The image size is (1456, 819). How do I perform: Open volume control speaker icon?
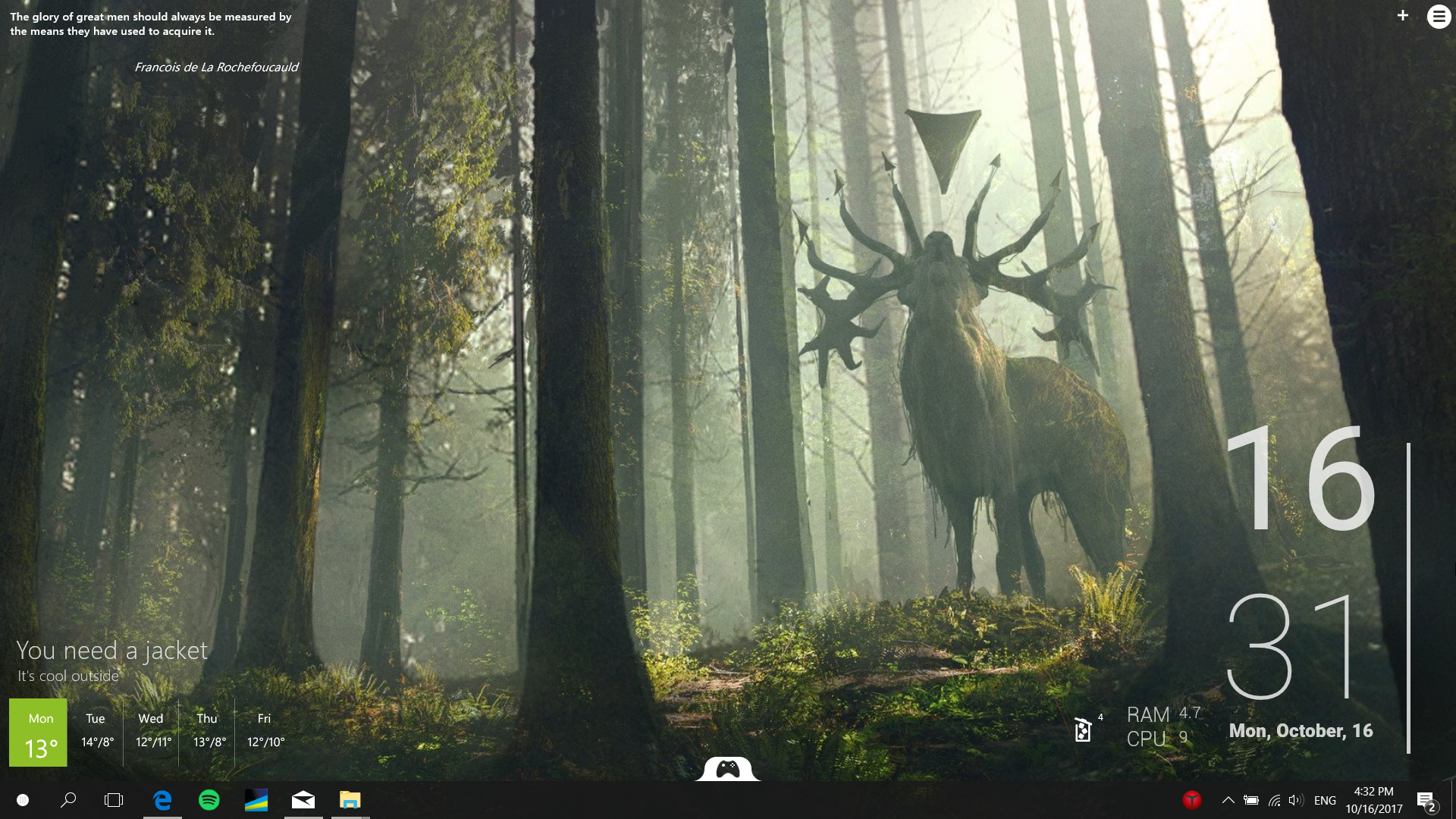coord(1296,800)
